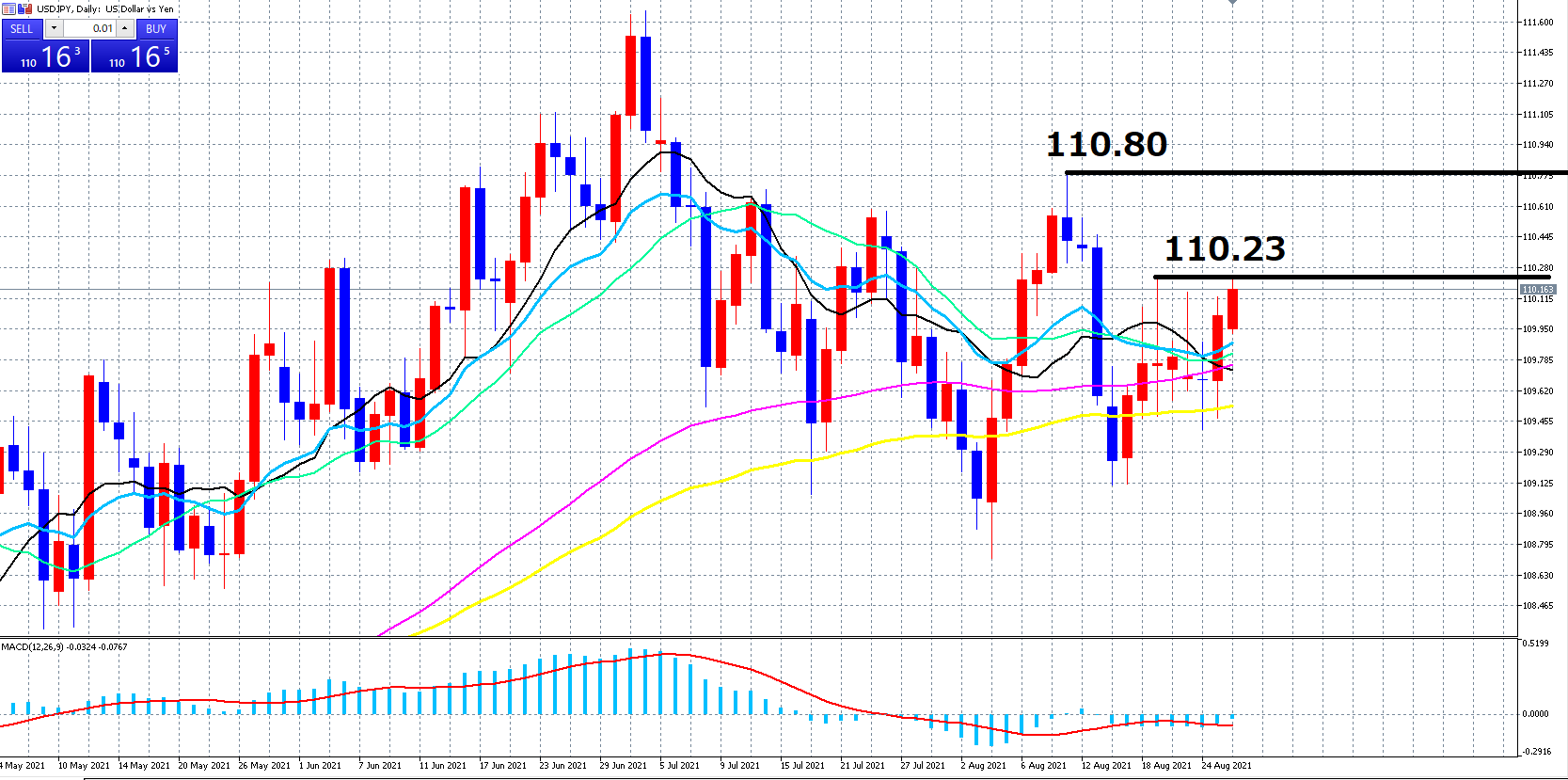
Task: Increase trade volume with the up arrow
Action: [124, 28]
